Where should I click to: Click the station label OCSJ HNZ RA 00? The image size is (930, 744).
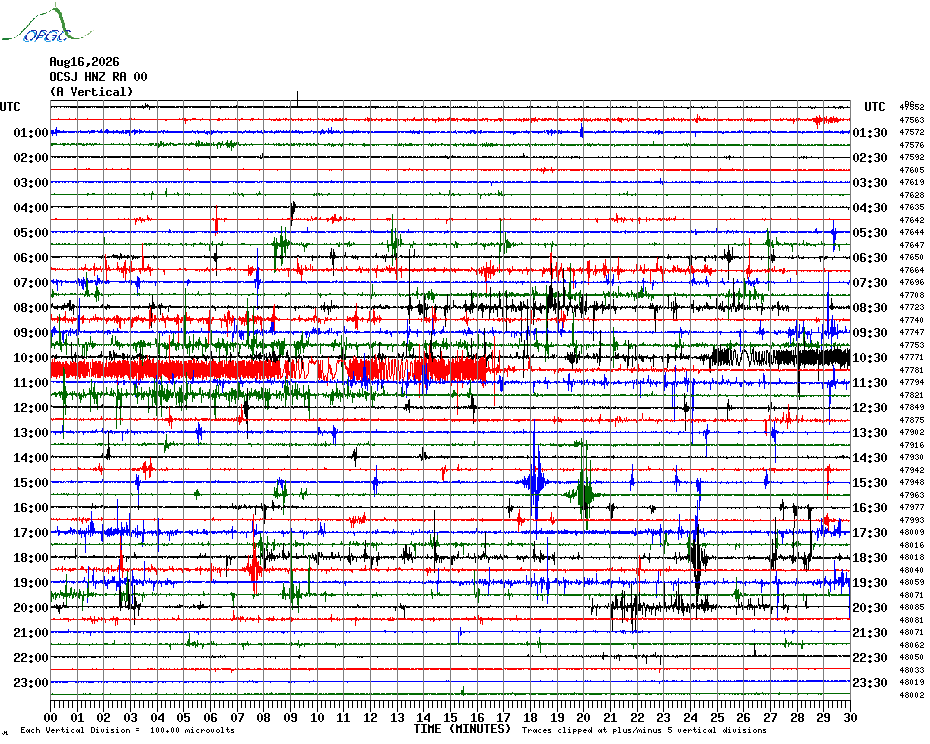pyautogui.click(x=98, y=77)
